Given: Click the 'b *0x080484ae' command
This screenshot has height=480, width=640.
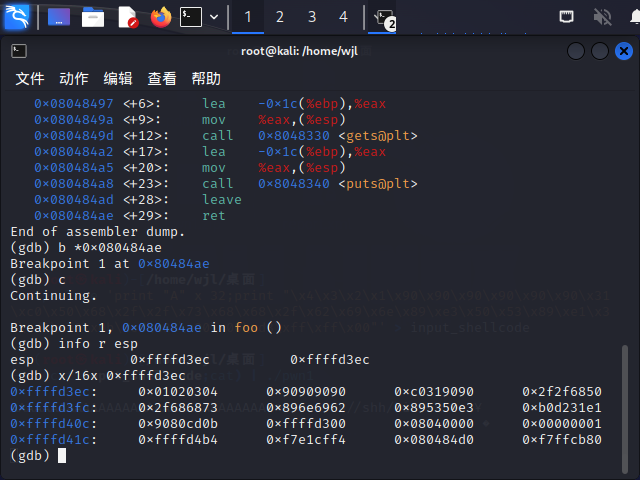Looking at the screenshot, I should tap(110, 248).
